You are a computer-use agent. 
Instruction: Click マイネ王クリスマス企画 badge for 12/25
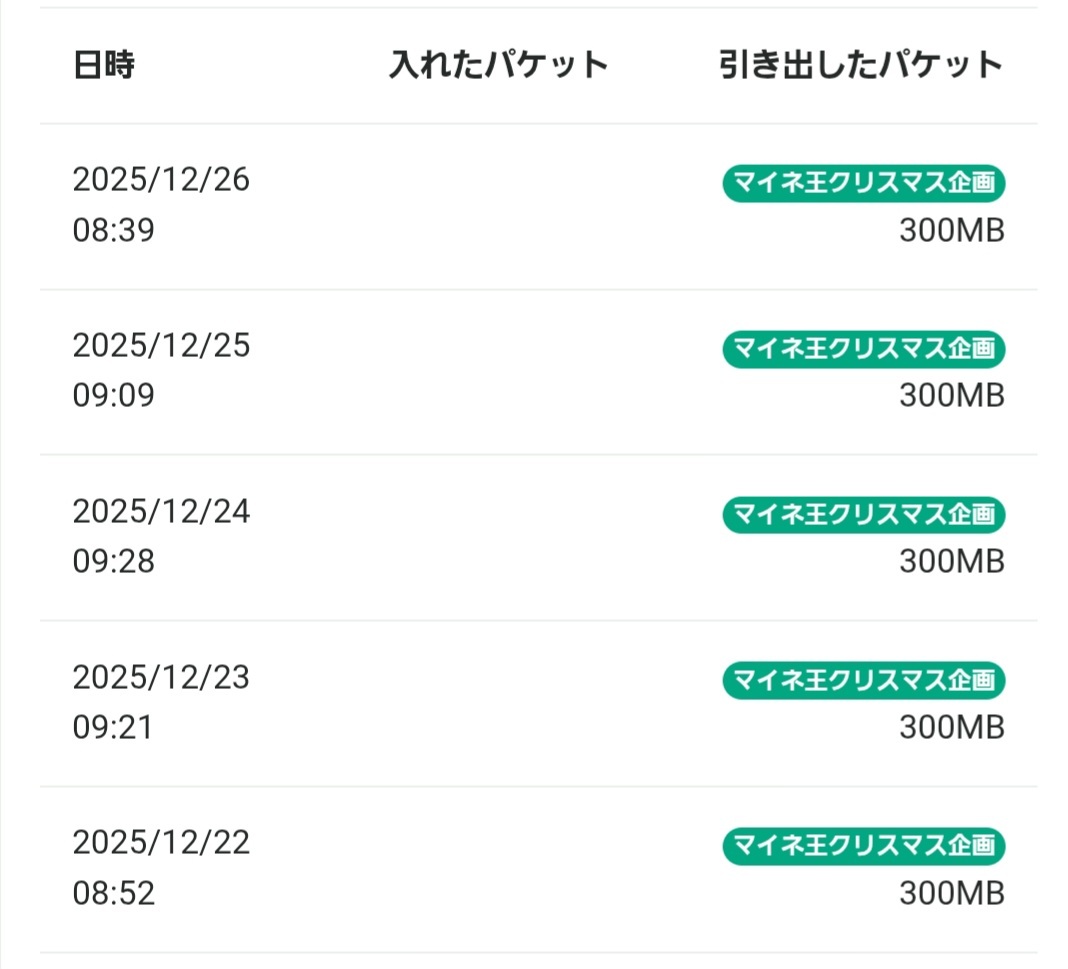(x=863, y=349)
